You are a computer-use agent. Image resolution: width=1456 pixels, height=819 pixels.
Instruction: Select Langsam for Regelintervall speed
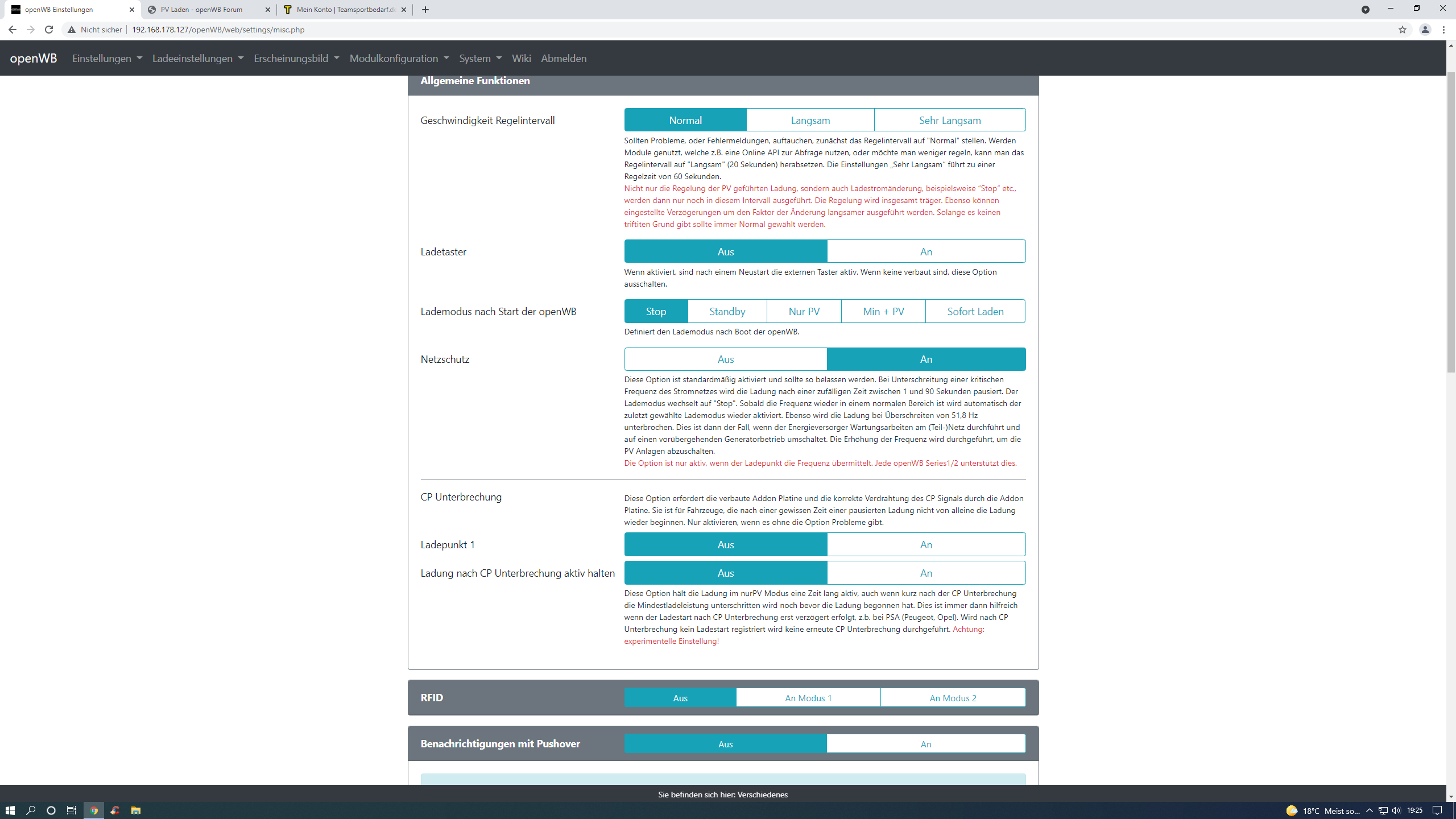click(810, 121)
